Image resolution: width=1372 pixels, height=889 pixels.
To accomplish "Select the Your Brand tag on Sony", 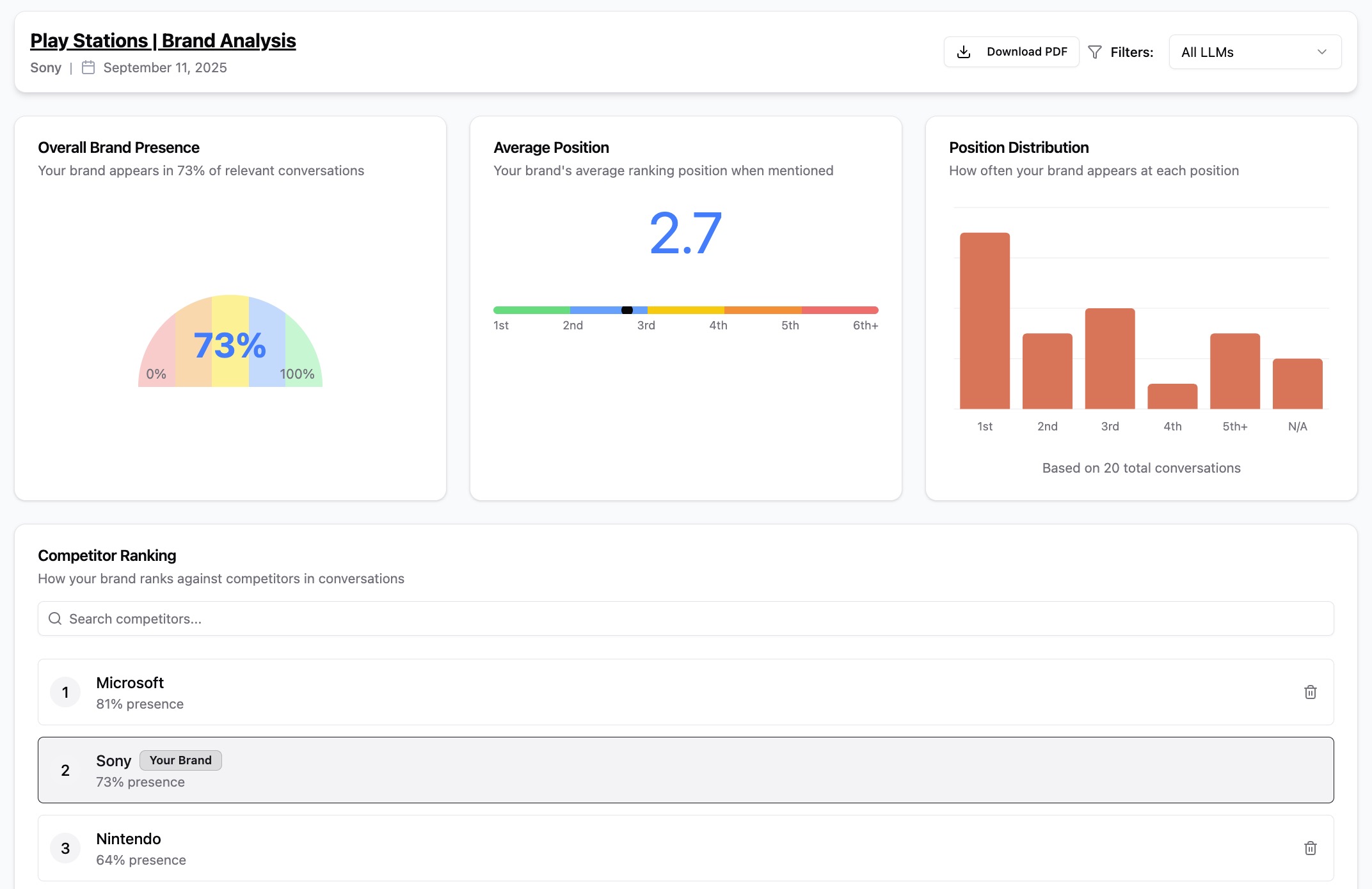I will point(180,760).
